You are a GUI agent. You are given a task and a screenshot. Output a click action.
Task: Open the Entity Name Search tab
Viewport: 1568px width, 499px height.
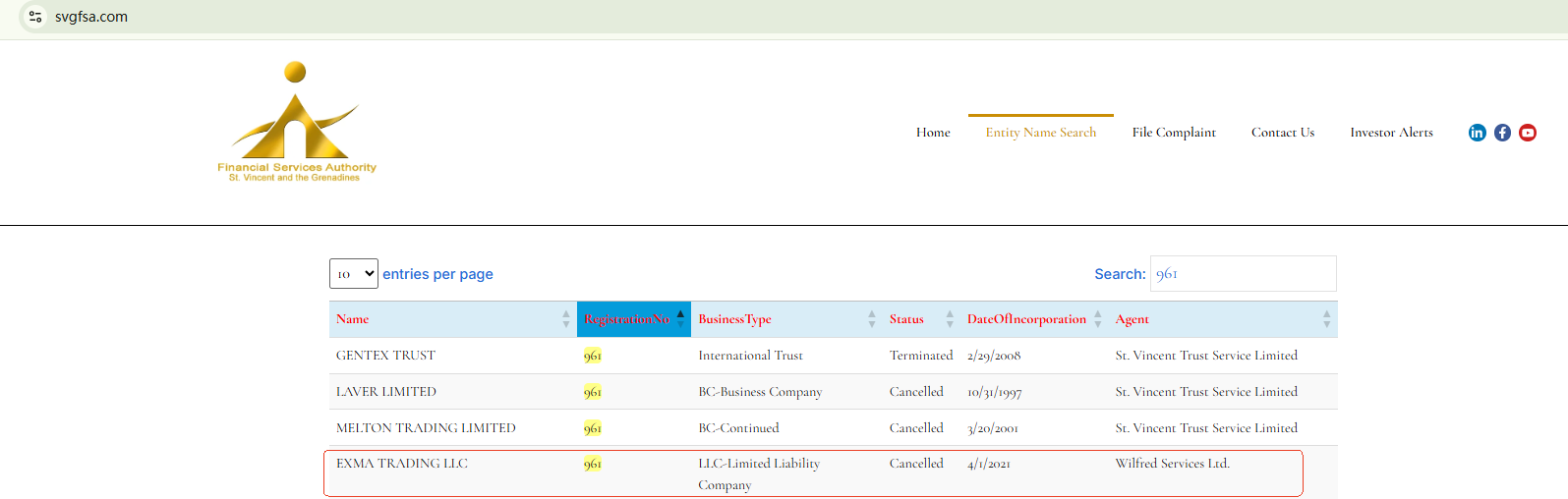[x=1040, y=133]
